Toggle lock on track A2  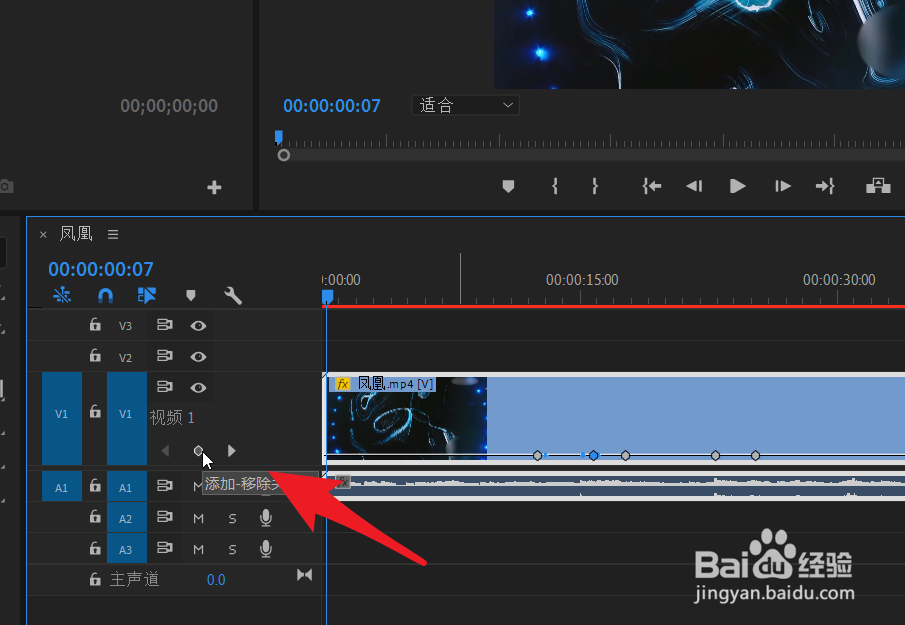[95, 517]
